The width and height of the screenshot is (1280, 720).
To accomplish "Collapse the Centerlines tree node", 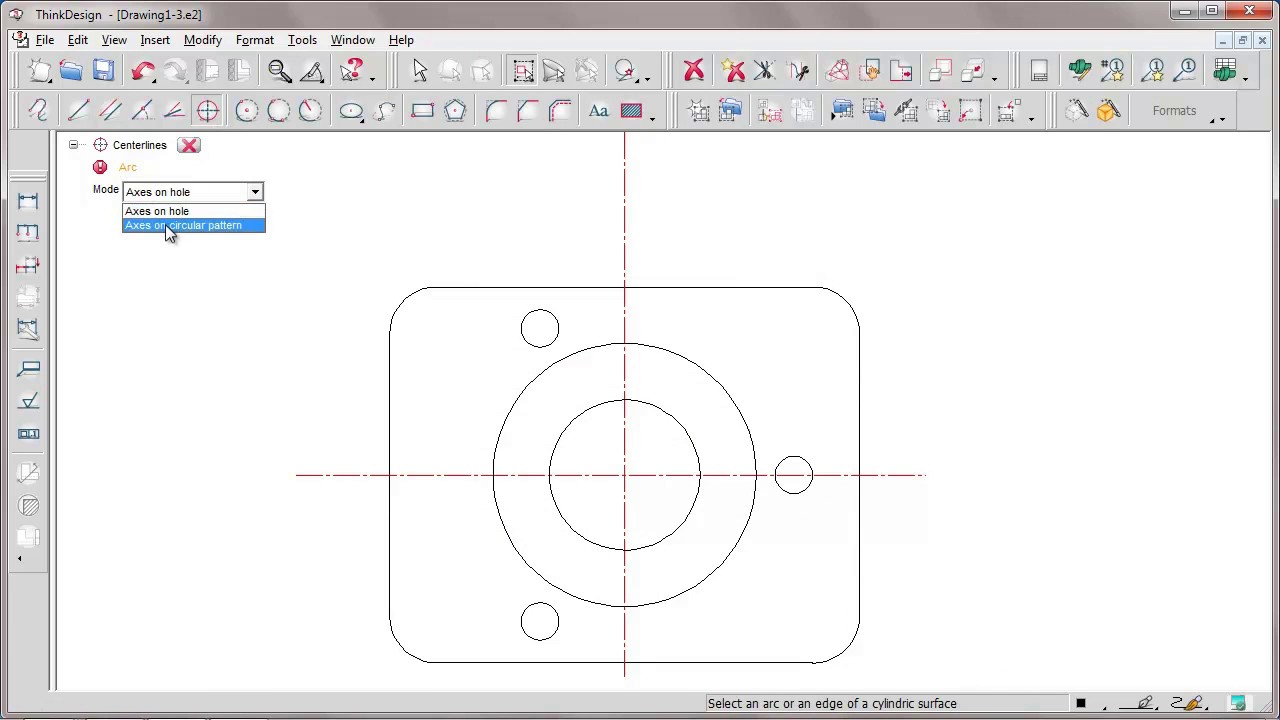I will click(73, 145).
